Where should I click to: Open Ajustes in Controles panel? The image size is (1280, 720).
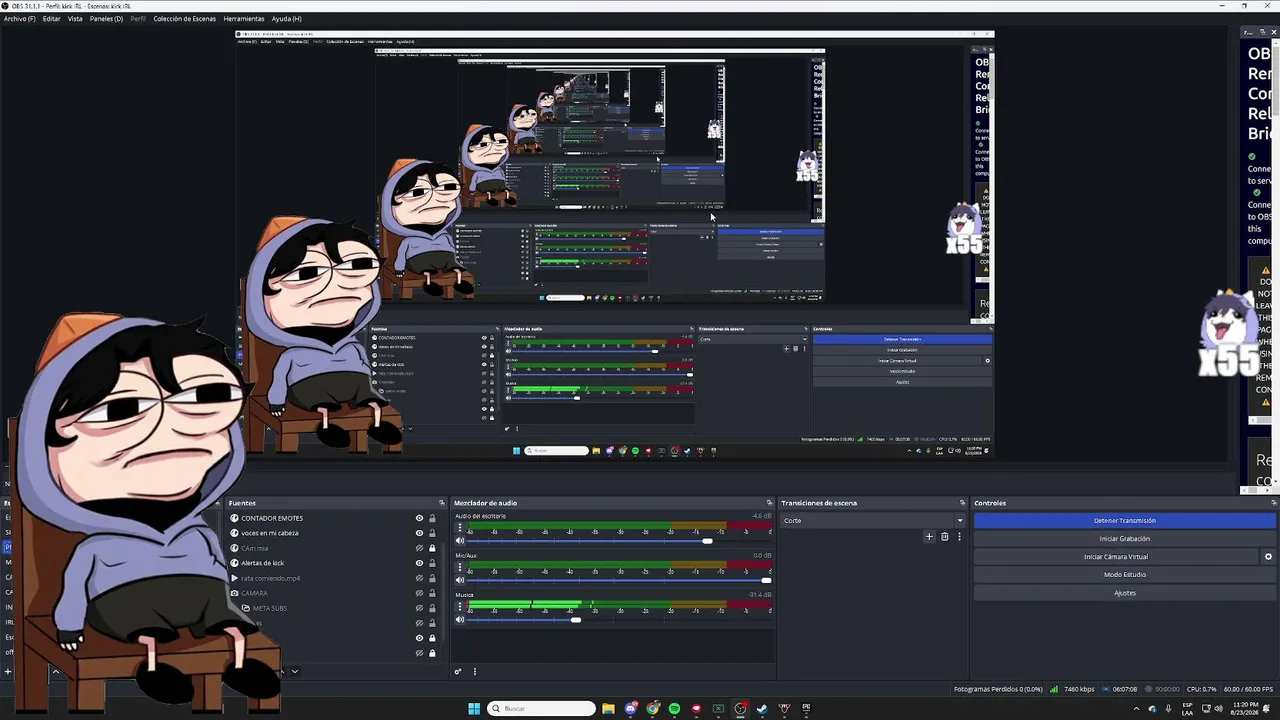(1124, 593)
